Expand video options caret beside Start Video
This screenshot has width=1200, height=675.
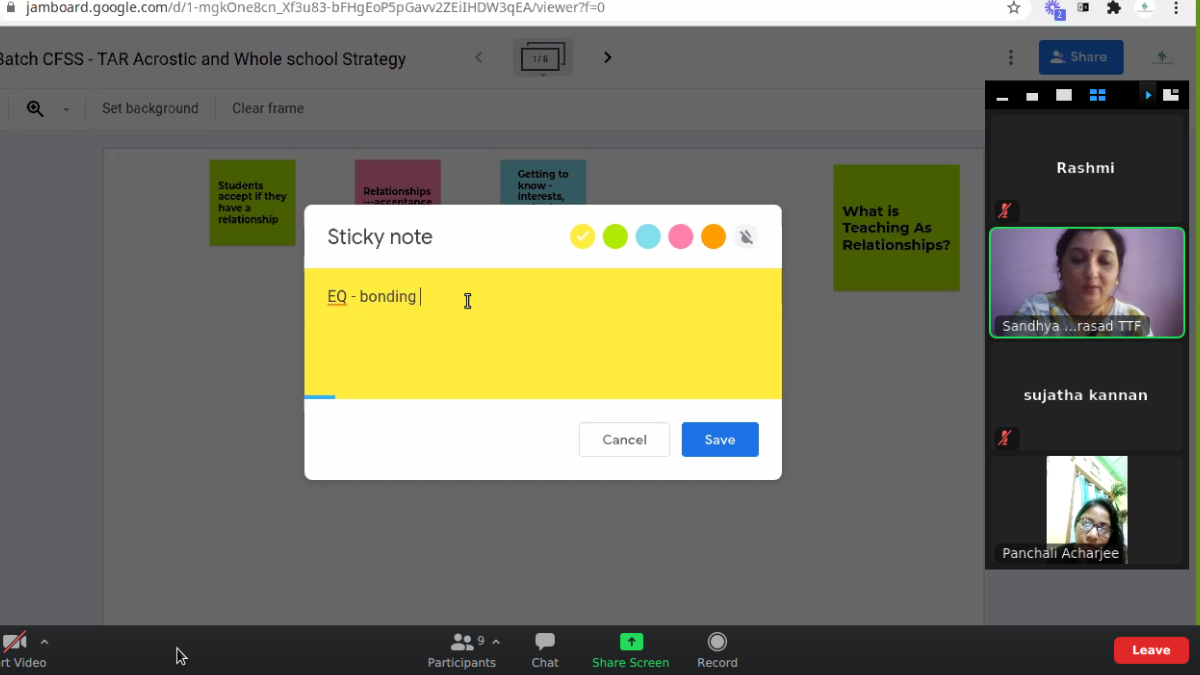pyautogui.click(x=44, y=642)
